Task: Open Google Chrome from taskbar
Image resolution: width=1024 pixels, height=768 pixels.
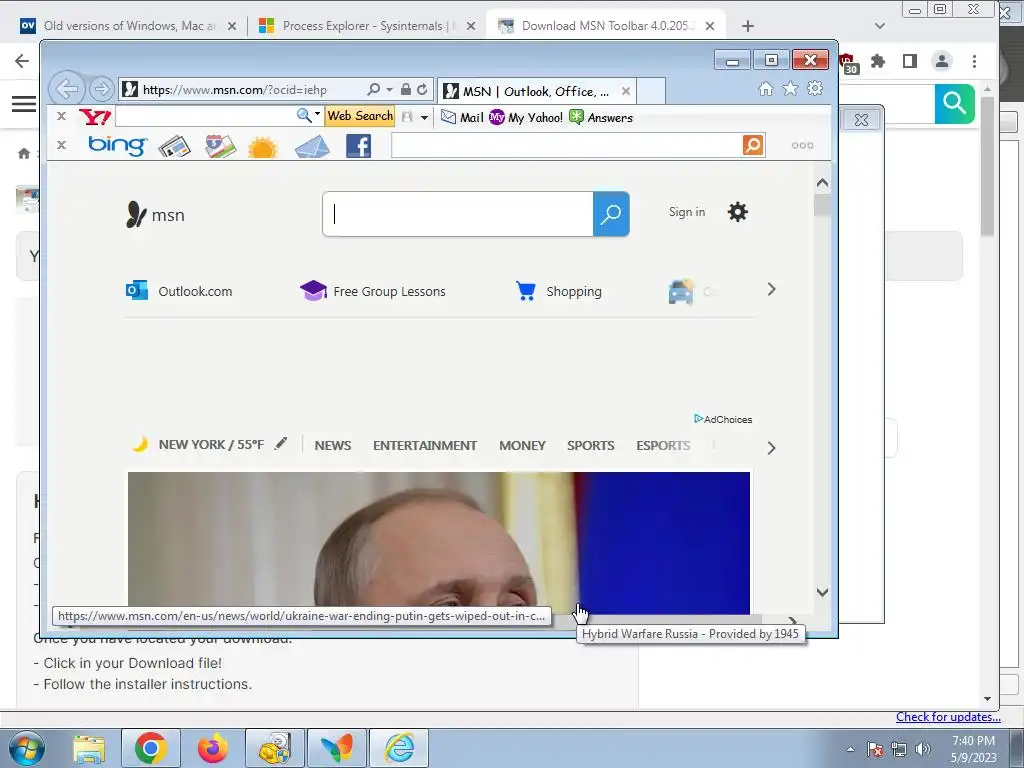Action: 150,748
